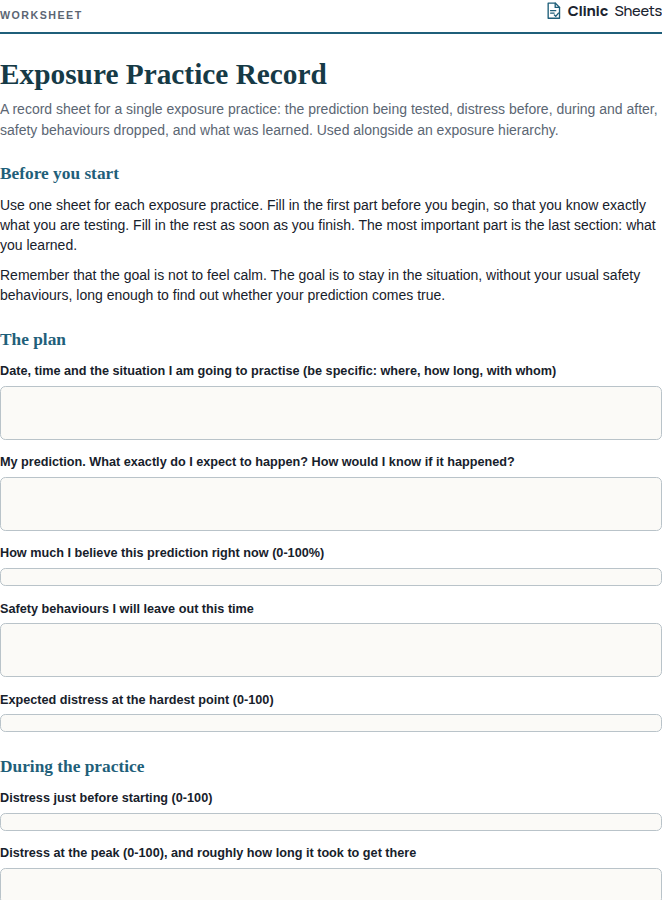
Task: Focus the belief in prediction 0-100% field
Action: click(331, 577)
